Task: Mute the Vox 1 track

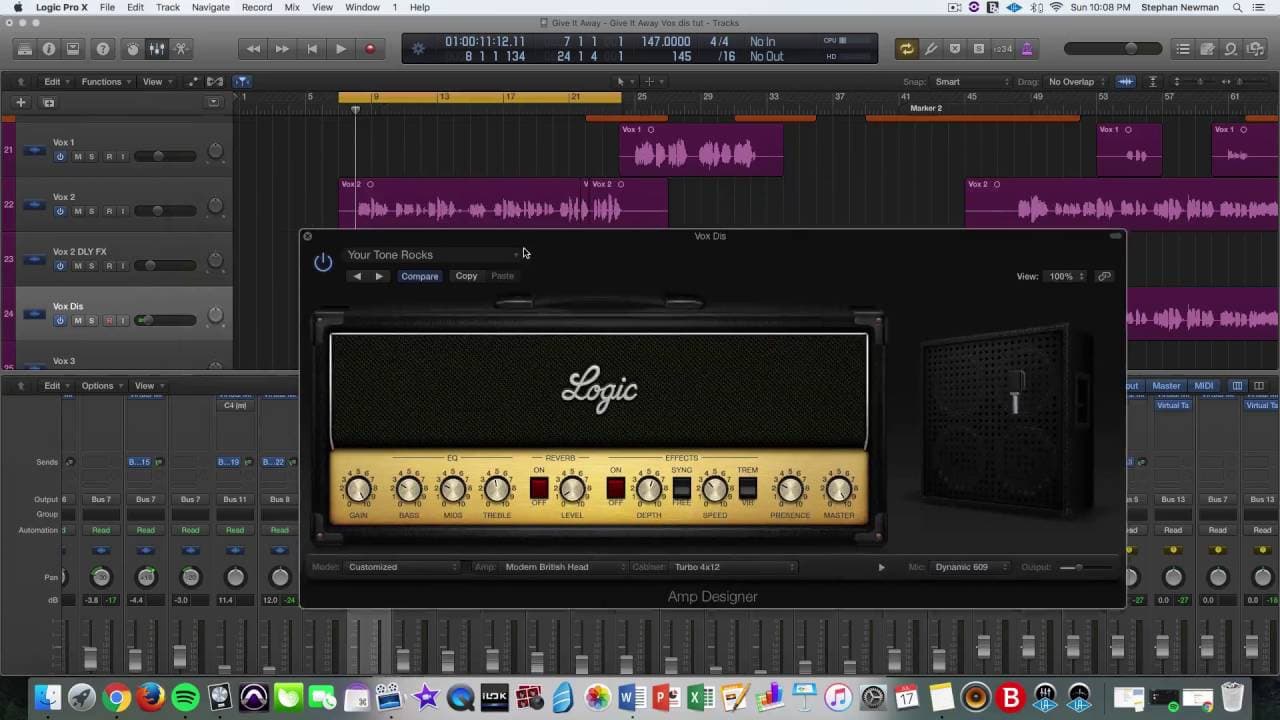Action: coord(78,157)
